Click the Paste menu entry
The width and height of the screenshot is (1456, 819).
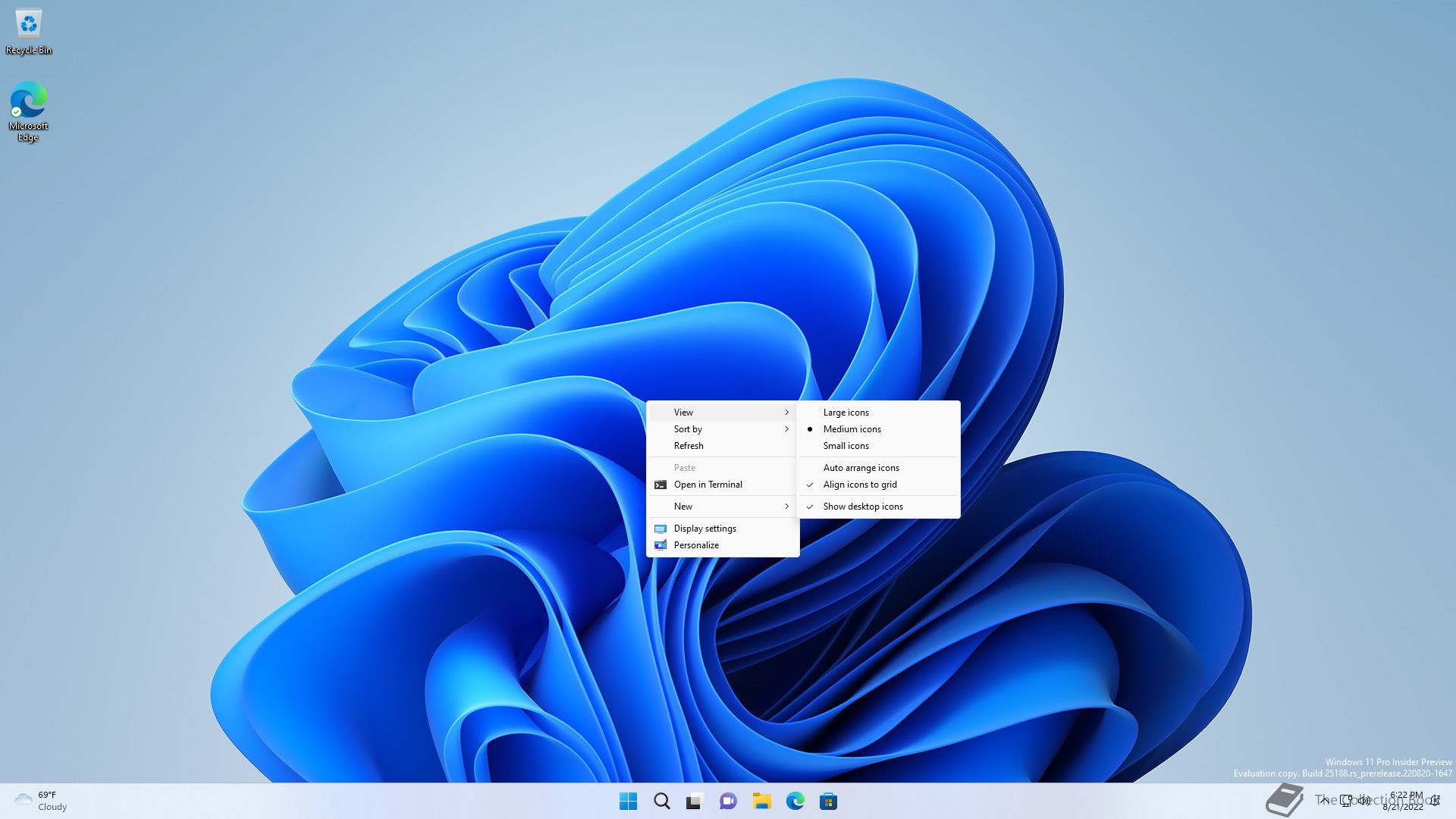tap(722, 468)
